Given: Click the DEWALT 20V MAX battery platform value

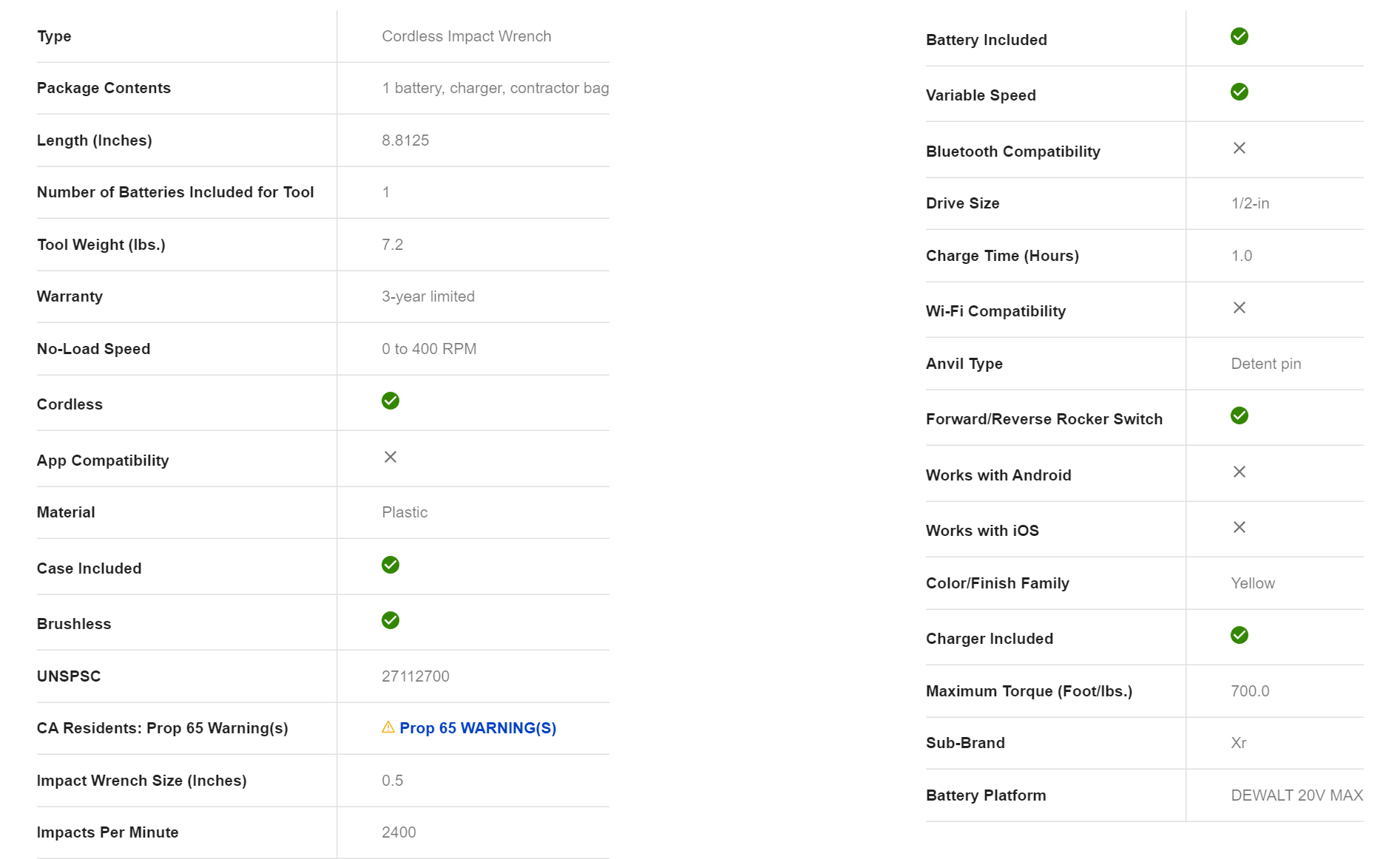Looking at the screenshot, I should (x=1296, y=795).
